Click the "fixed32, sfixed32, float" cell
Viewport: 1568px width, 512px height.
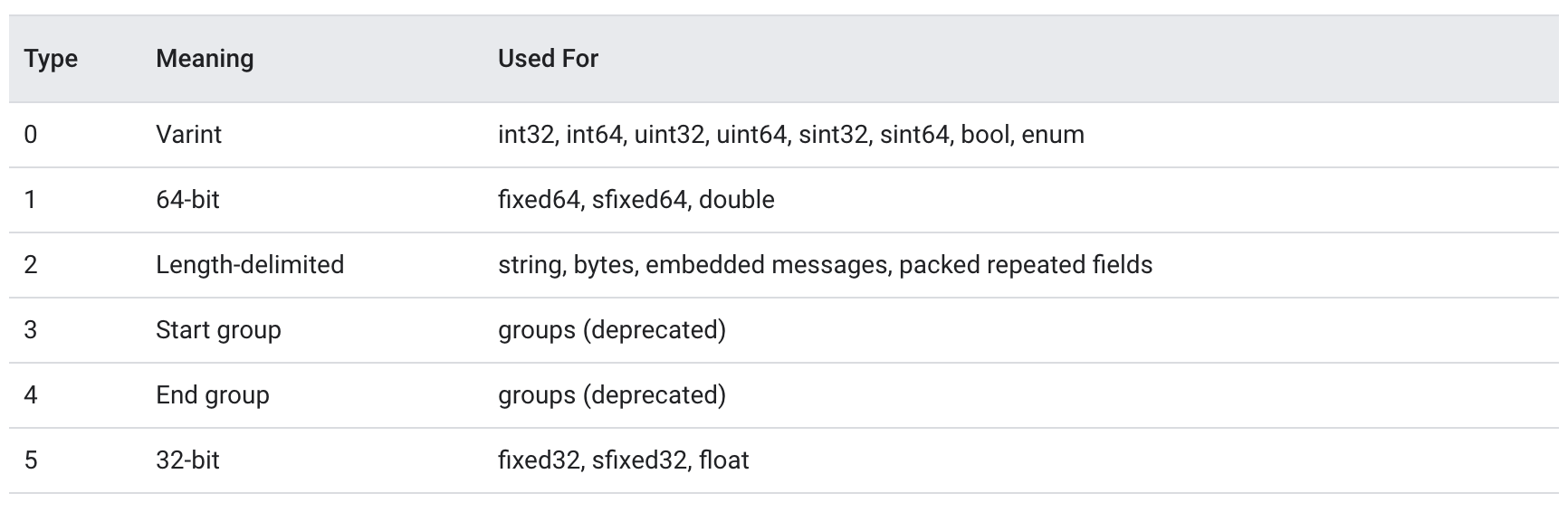(x=623, y=460)
